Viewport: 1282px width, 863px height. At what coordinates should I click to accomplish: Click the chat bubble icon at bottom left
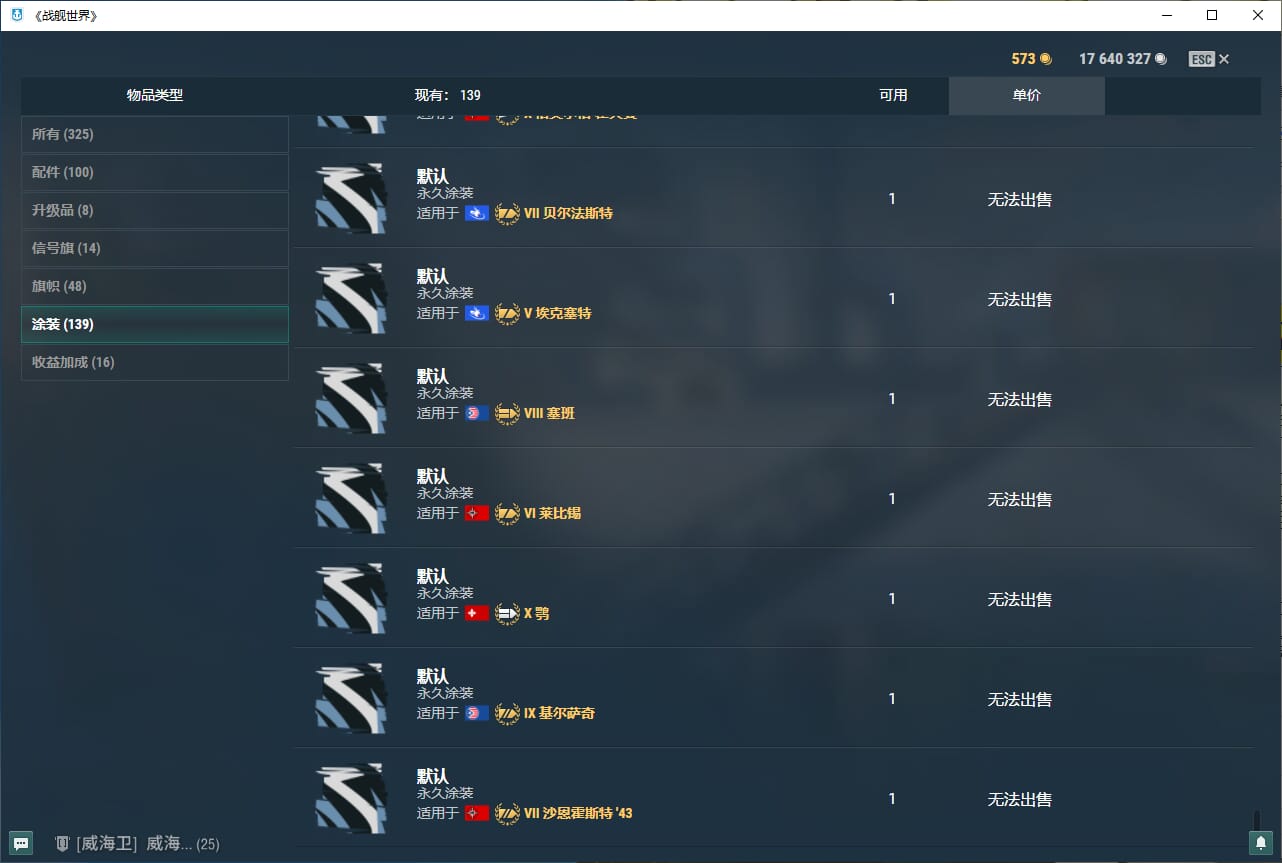coord(21,843)
